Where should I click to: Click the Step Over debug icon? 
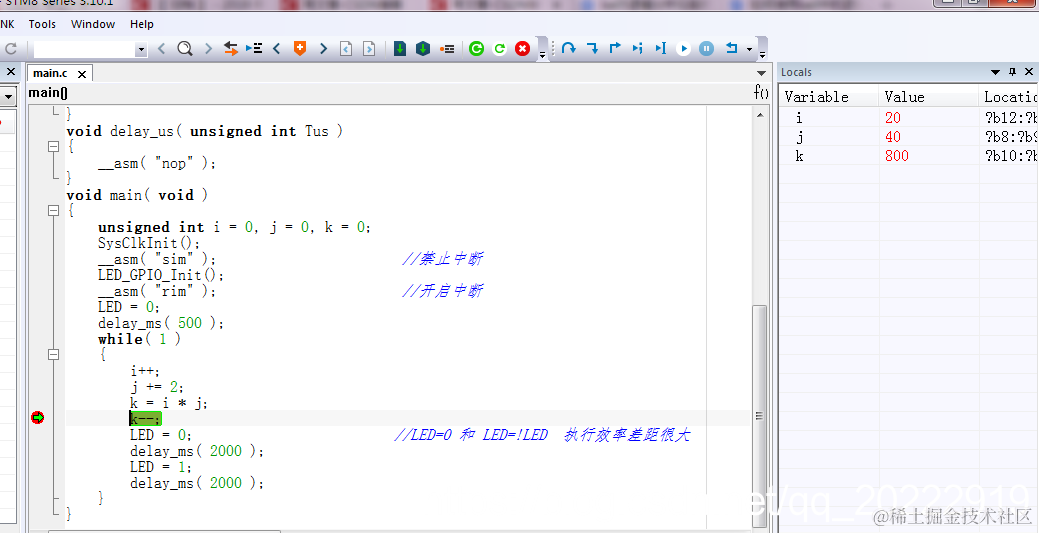coord(569,48)
